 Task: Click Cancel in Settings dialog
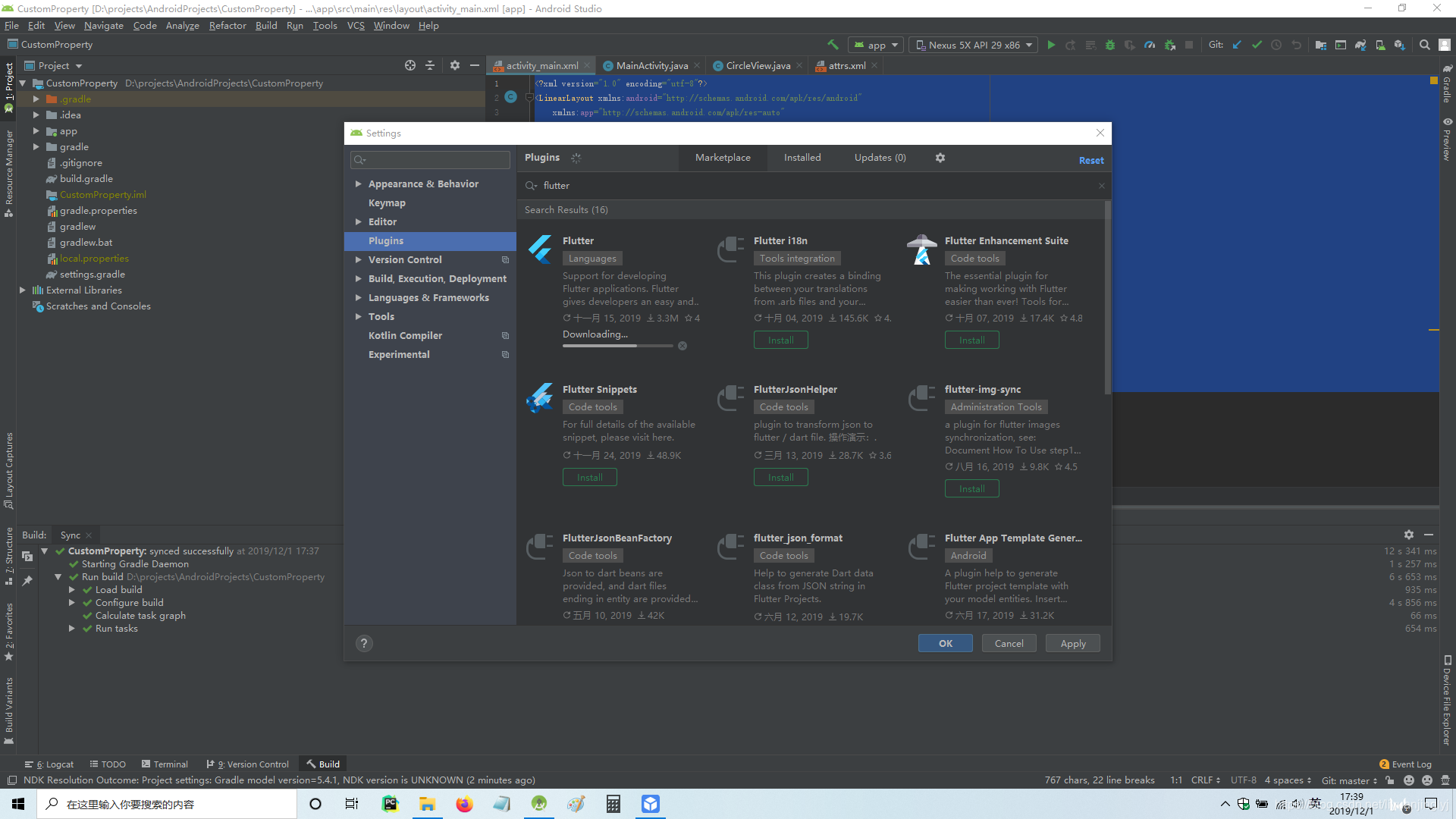[x=1009, y=643]
